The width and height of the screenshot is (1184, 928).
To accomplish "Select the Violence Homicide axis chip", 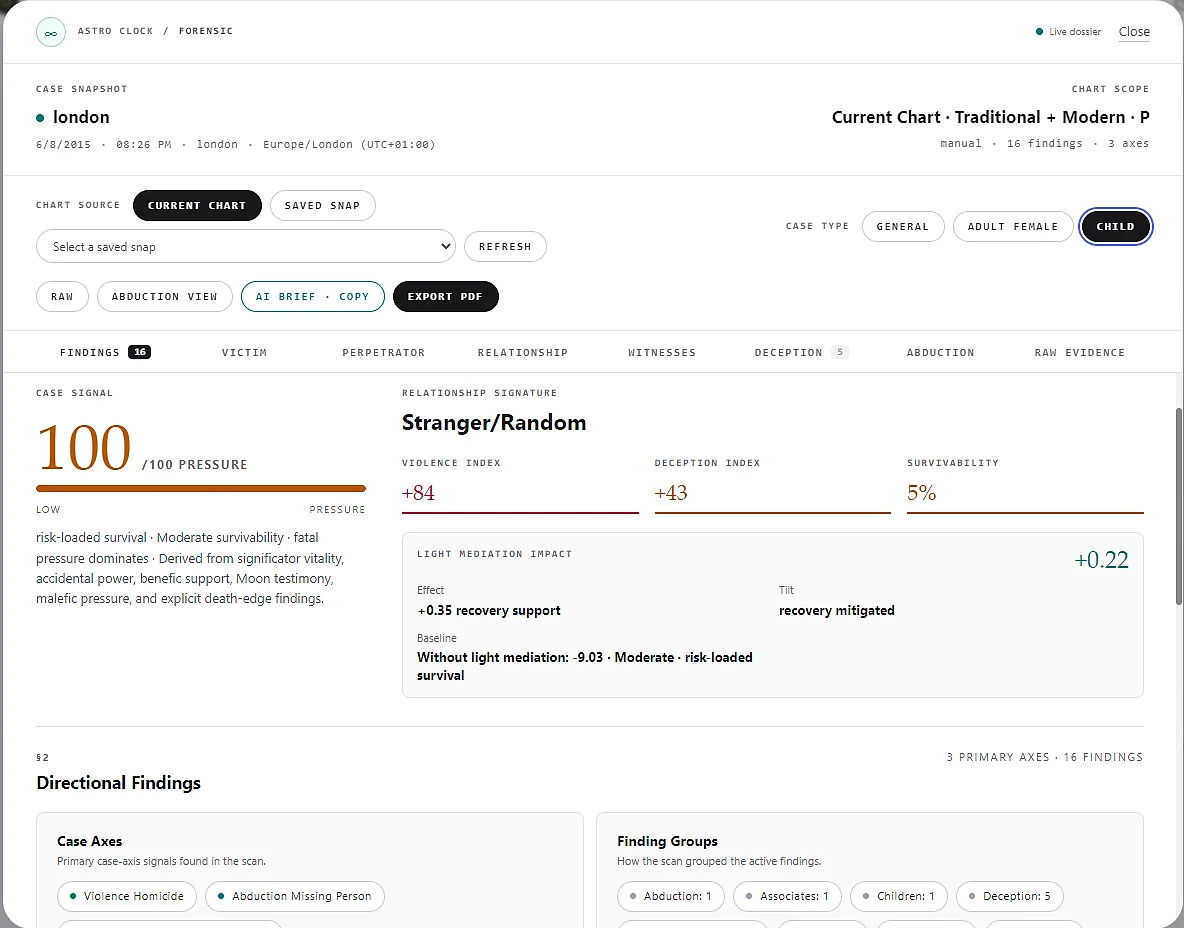I will [127, 896].
